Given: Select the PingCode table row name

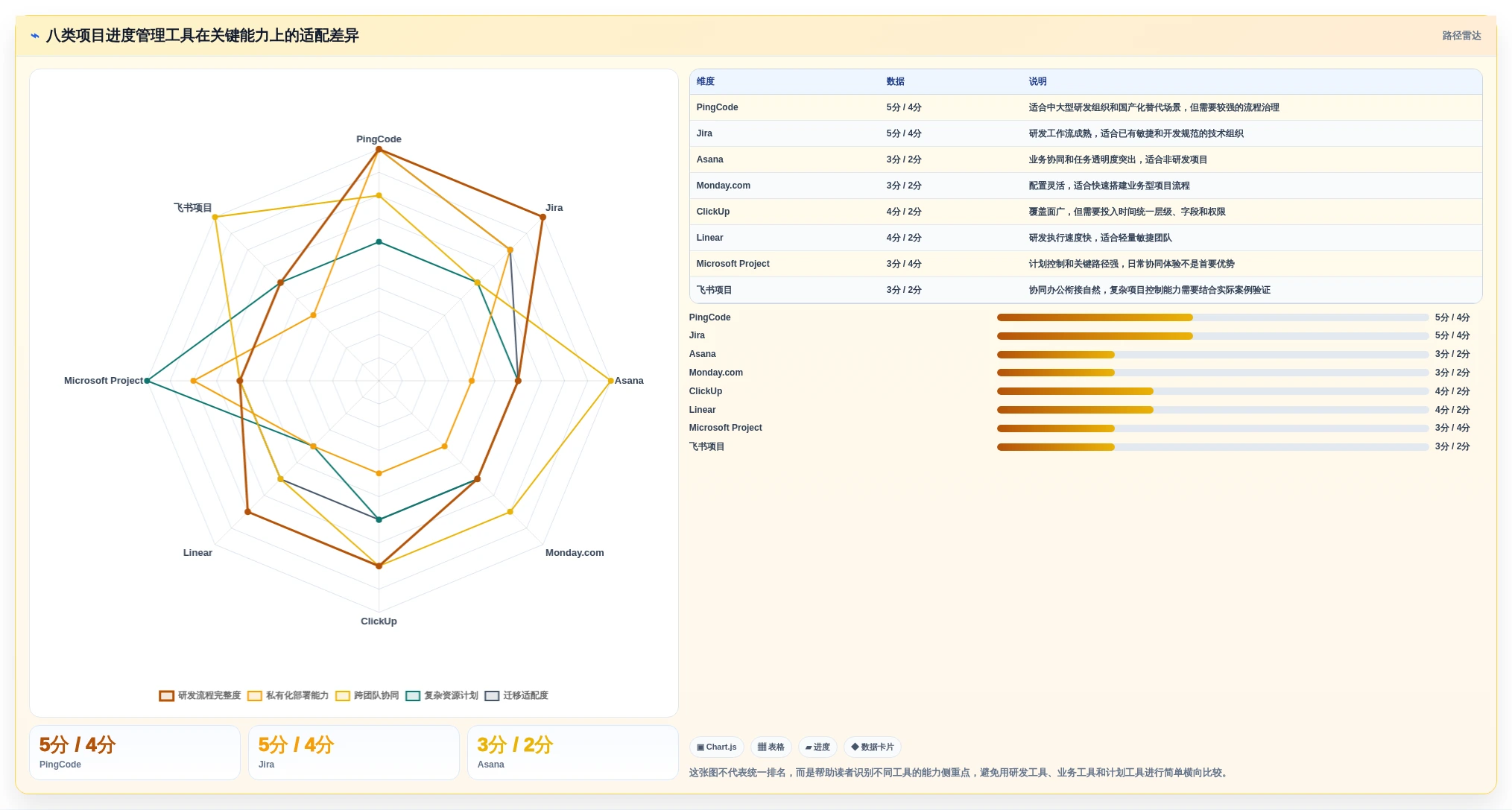Looking at the screenshot, I should click(717, 108).
